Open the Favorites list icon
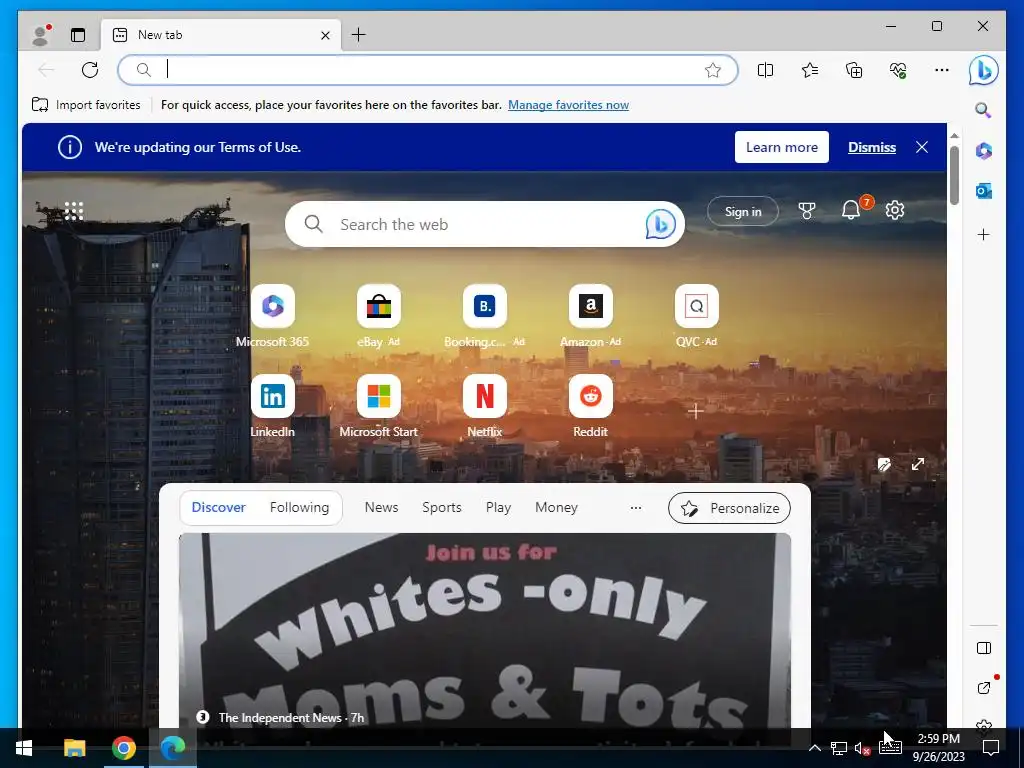 pyautogui.click(x=810, y=70)
